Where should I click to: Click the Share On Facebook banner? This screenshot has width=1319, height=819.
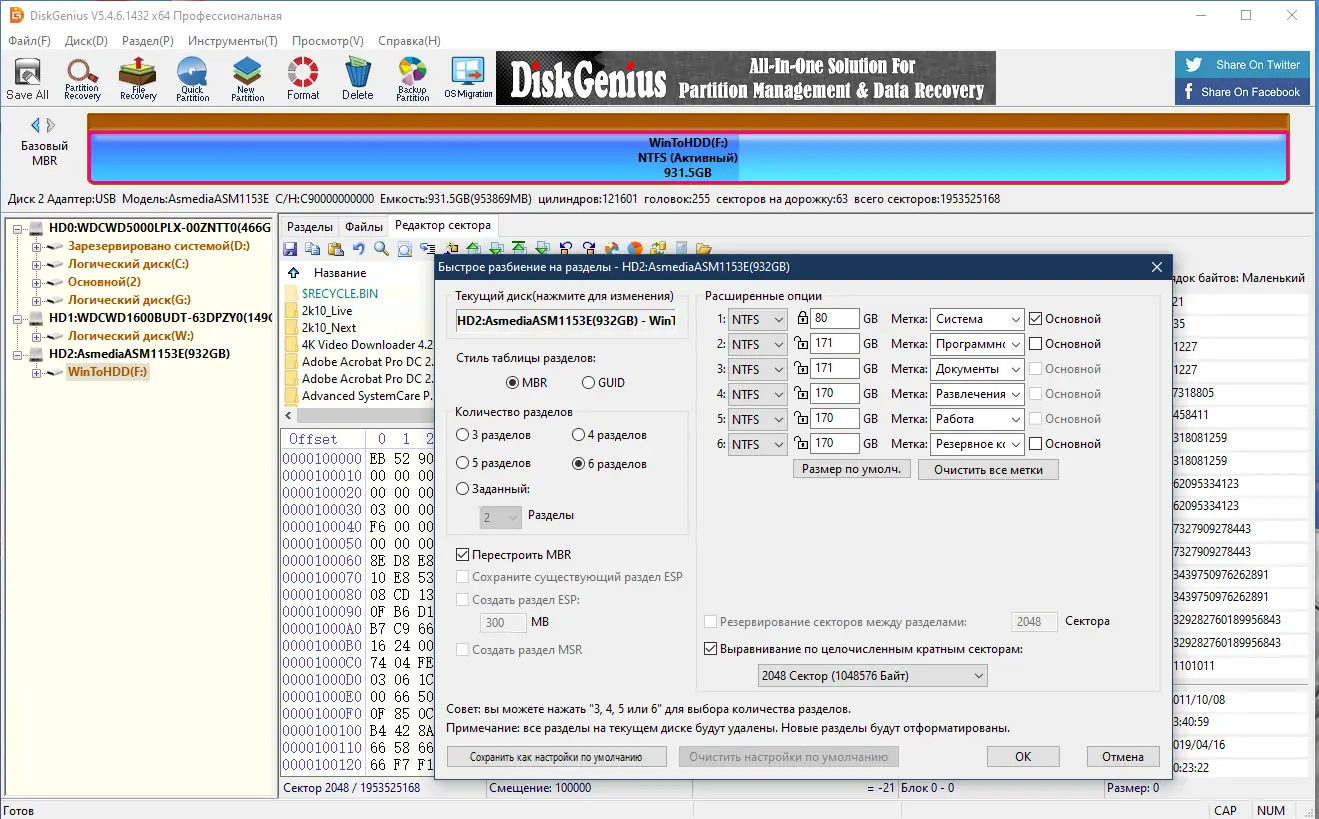1242,92
